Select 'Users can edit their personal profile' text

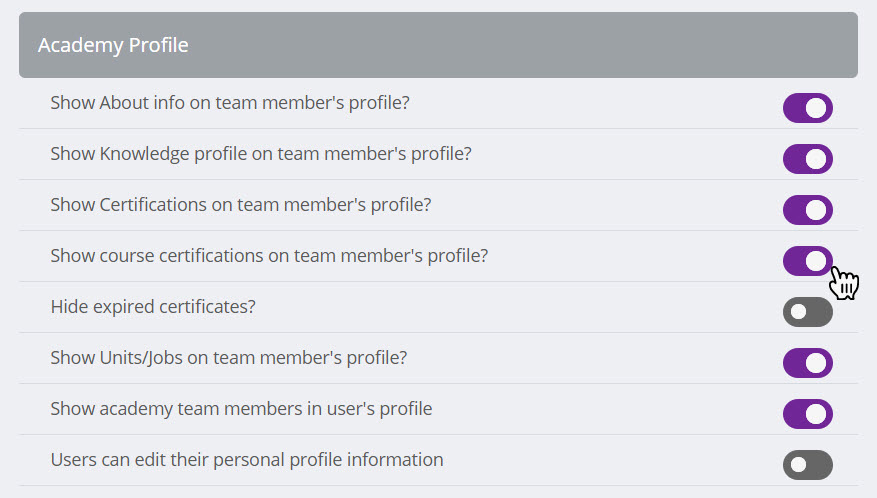pyautogui.click(x=247, y=460)
